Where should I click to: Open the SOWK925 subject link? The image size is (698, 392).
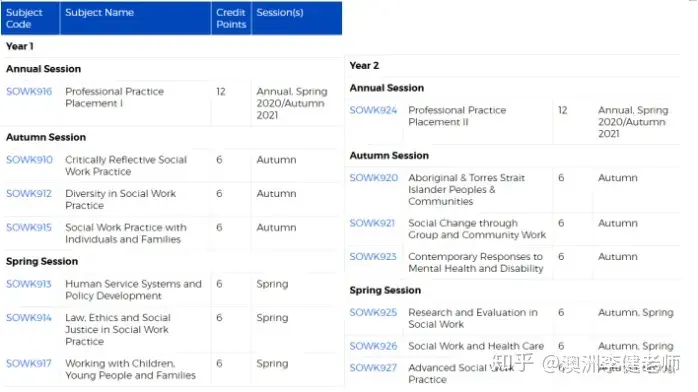pyautogui.click(x=373, y=312)
